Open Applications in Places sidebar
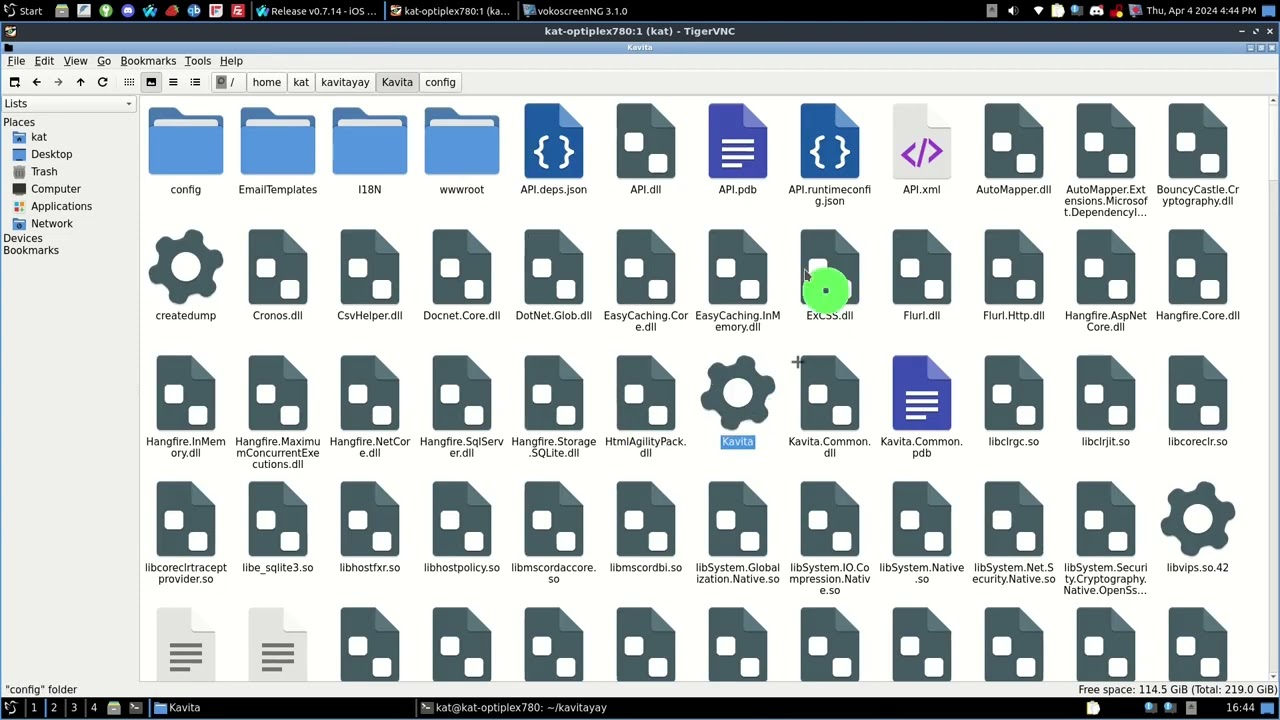 click(x=61, y=206)
